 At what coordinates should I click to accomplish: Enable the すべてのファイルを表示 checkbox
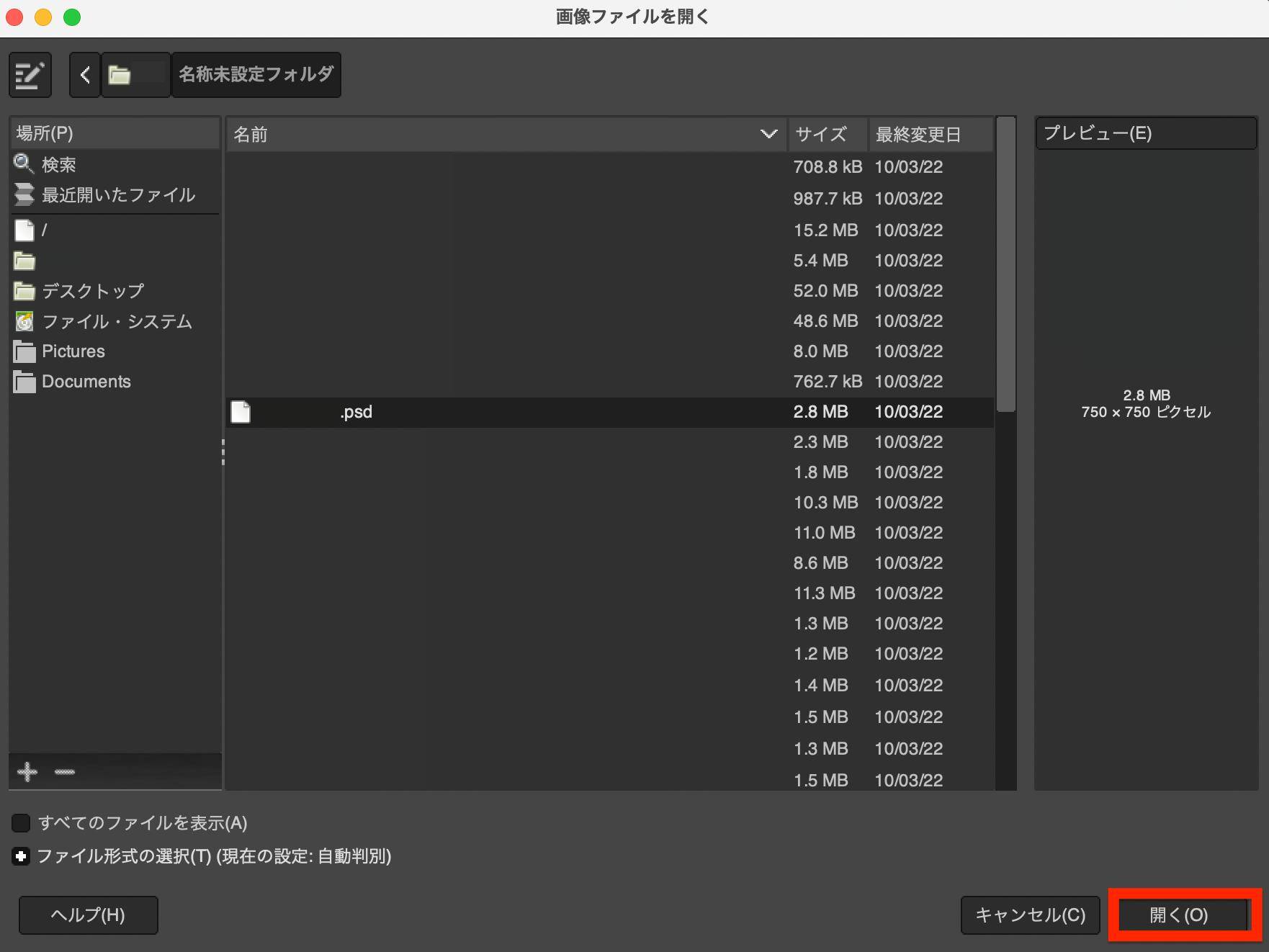click(x=20, y=823)
